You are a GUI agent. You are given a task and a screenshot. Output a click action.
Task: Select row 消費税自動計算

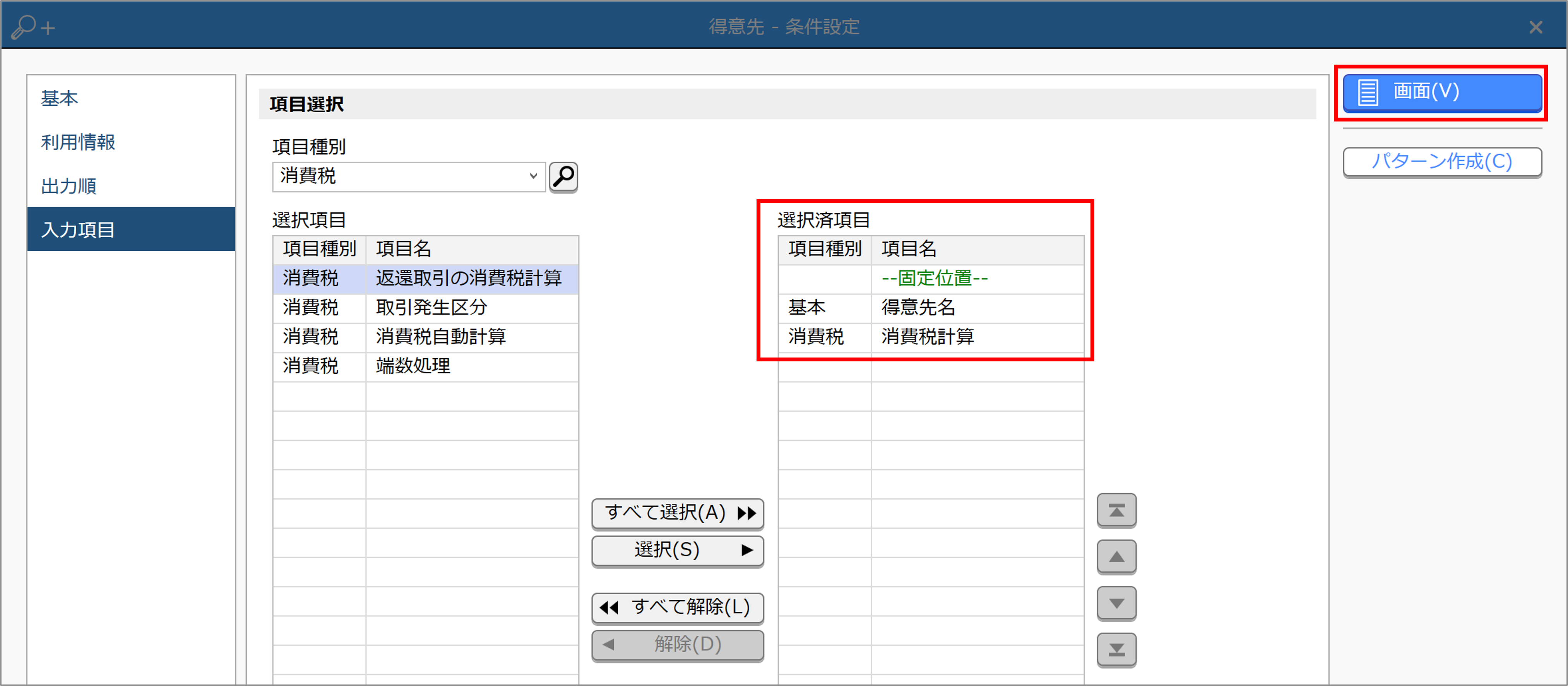click(x=426, y=337)
